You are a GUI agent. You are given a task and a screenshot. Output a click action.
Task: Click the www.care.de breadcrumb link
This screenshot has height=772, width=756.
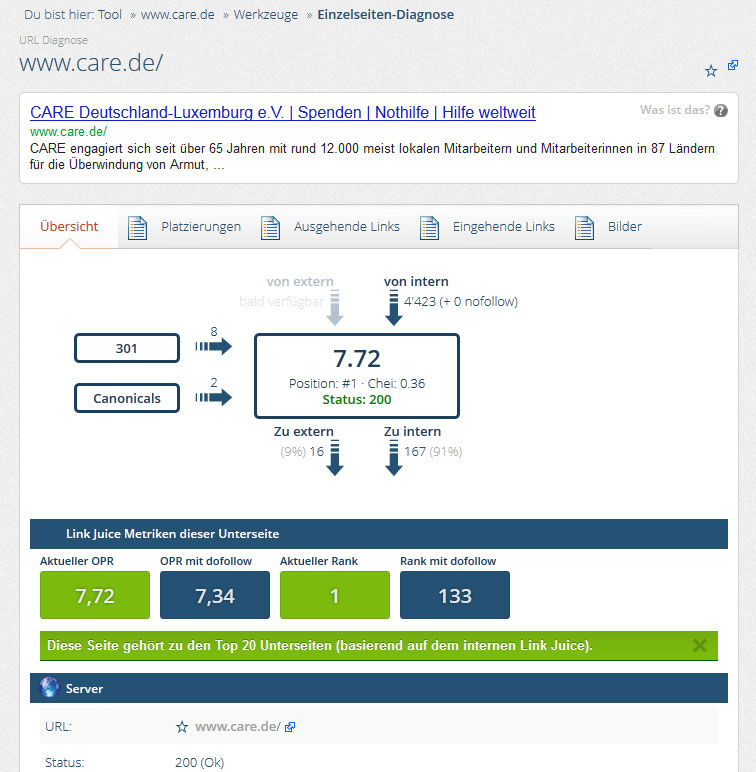178,15
